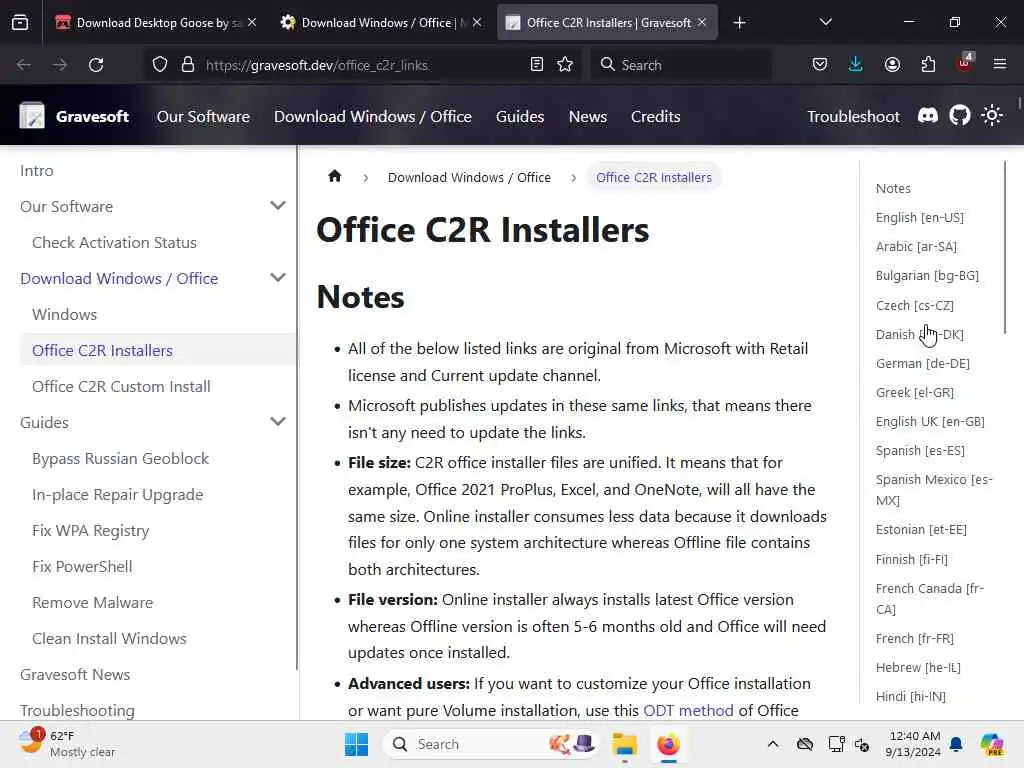The width and height of the screenshot is (1024, 768).
Task: Open the Windows Start button
Action: (356, 744)
